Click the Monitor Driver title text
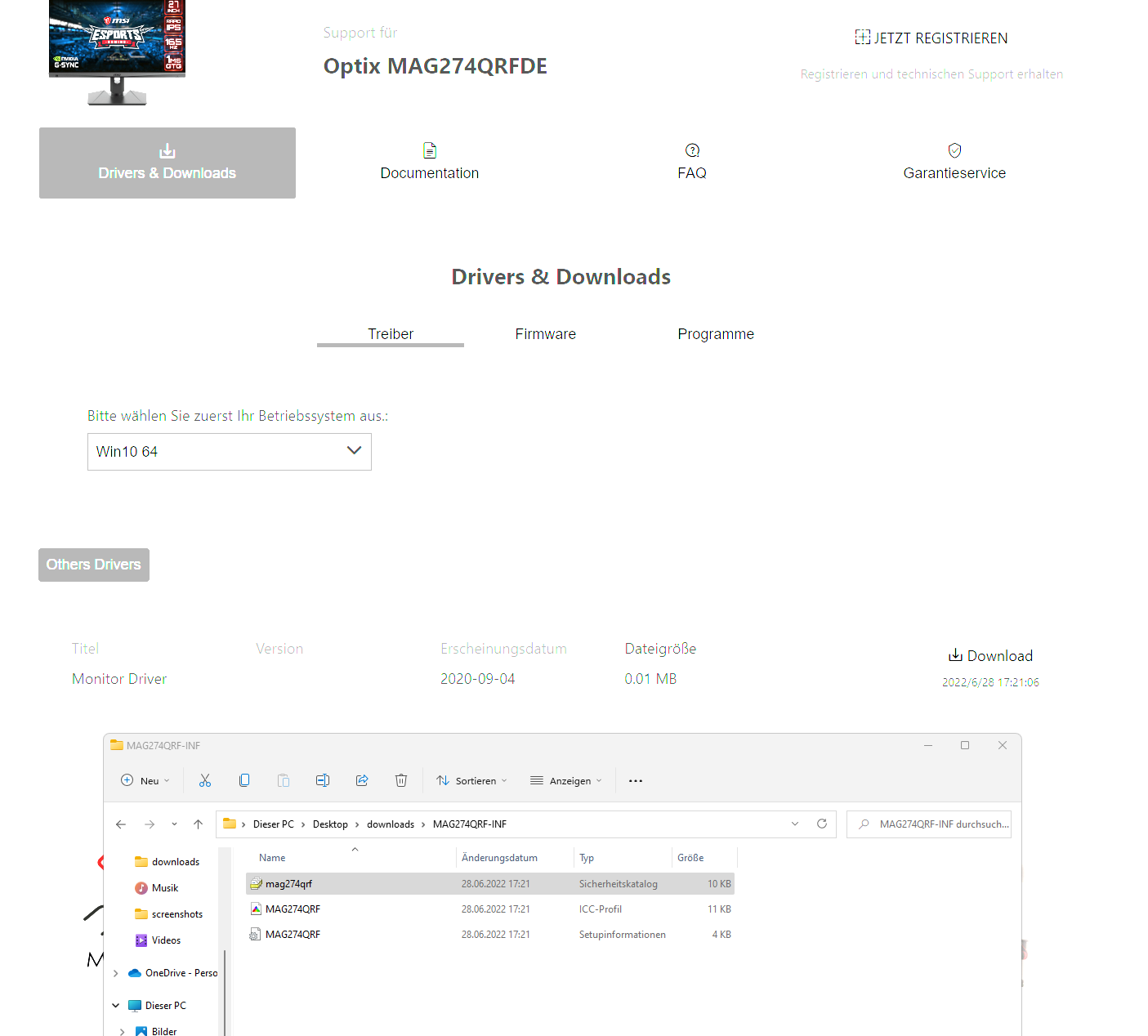This screenshot has width=1148, height=1036. click(x=119, y=679)
